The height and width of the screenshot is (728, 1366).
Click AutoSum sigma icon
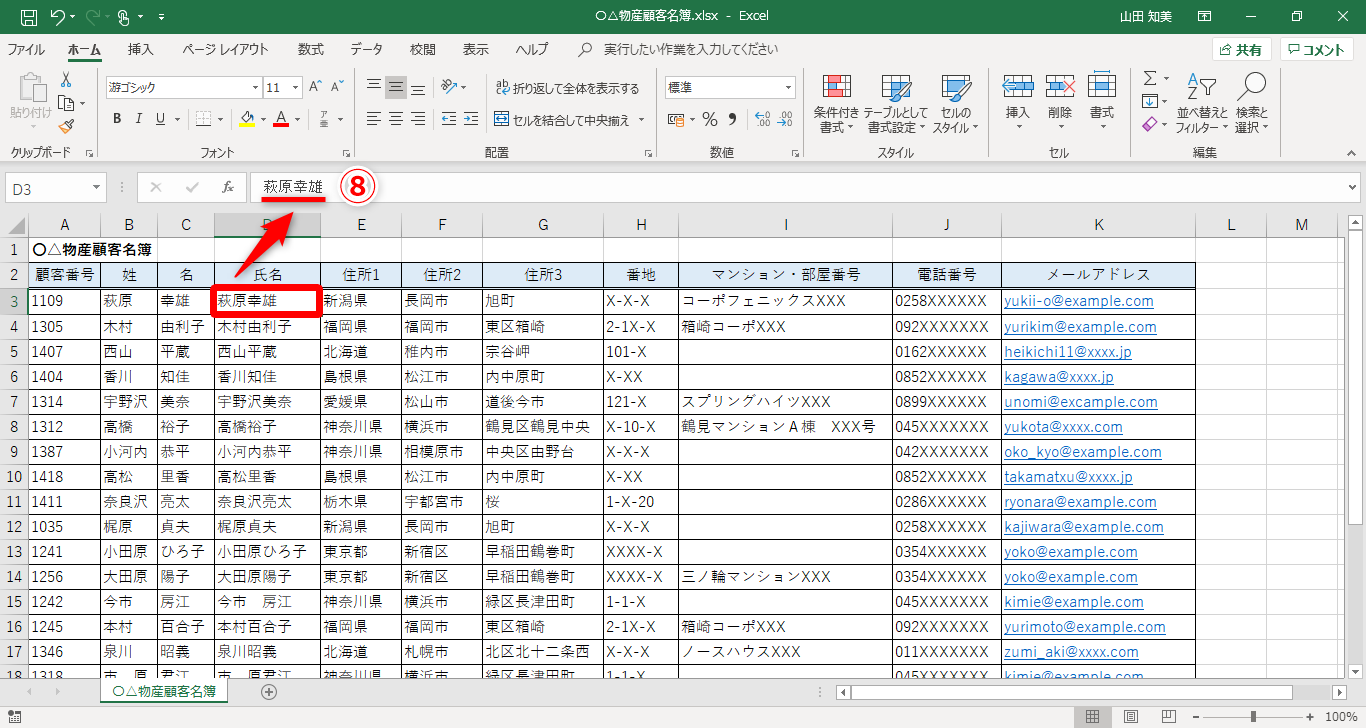click(x=1150, y=78)
